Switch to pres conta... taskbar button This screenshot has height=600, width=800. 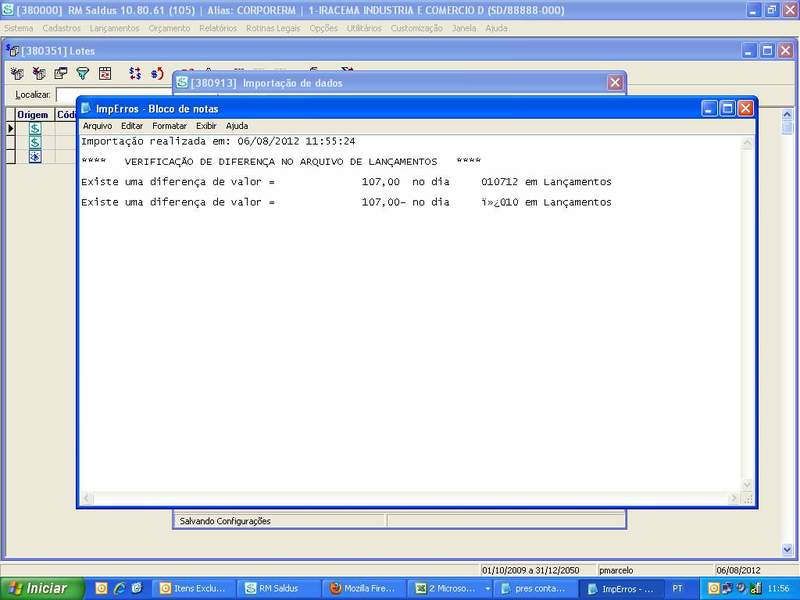(x=534, y=589)
